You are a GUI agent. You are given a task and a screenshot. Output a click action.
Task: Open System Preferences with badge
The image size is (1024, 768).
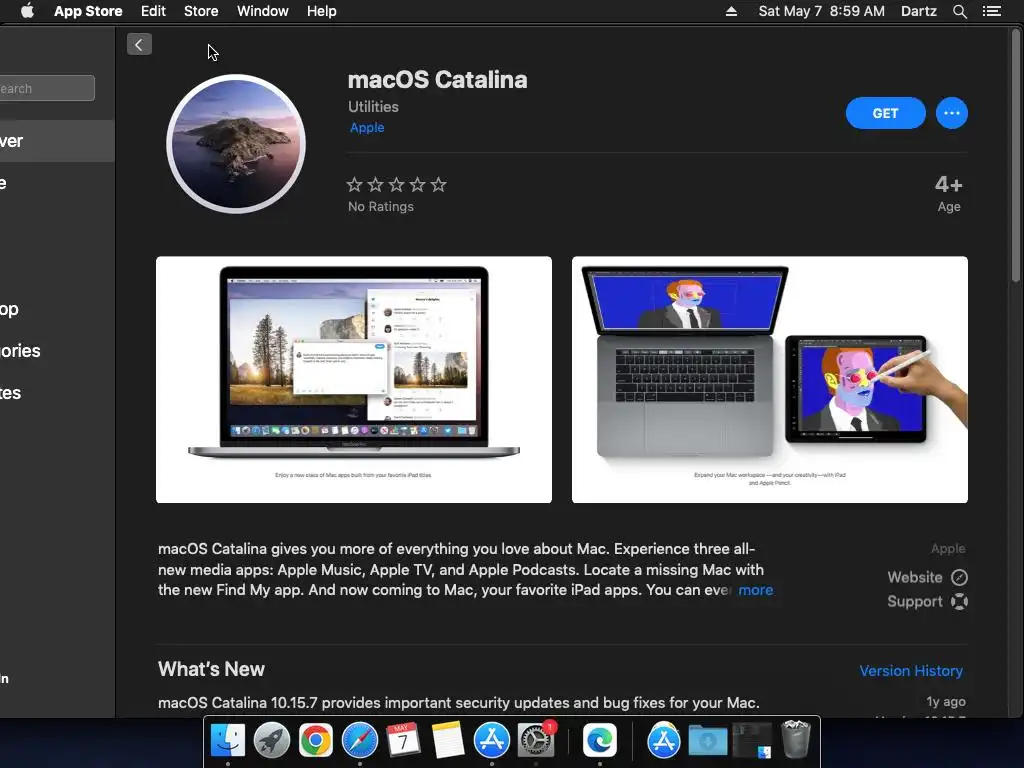(536, 740)
